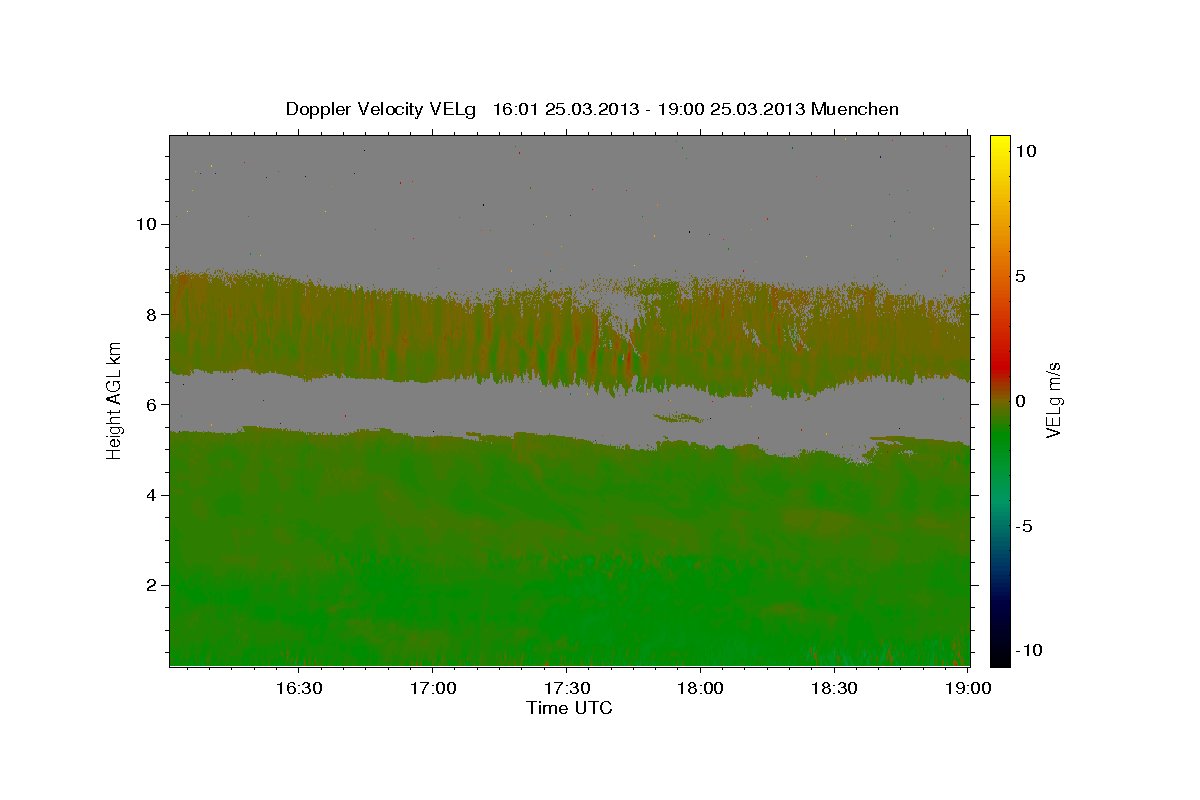Click the height axis label 2

click(154, 585)
